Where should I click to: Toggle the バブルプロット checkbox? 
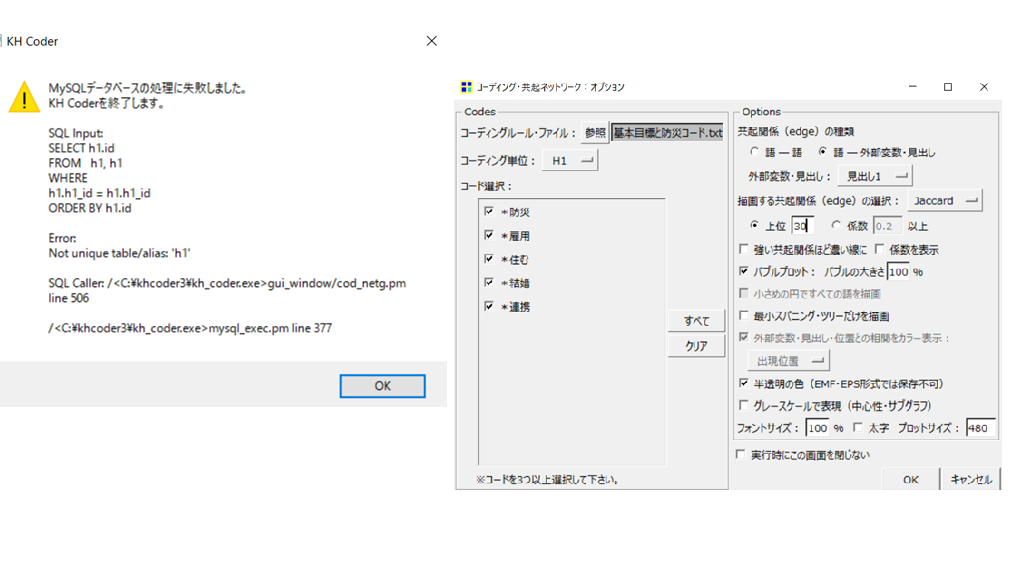pyautogui.click(x=743, y=271)
